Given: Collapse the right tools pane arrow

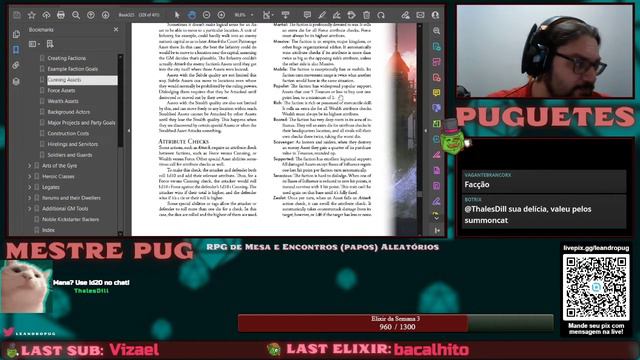Looking at the screenshot, I should coord(426,131).
